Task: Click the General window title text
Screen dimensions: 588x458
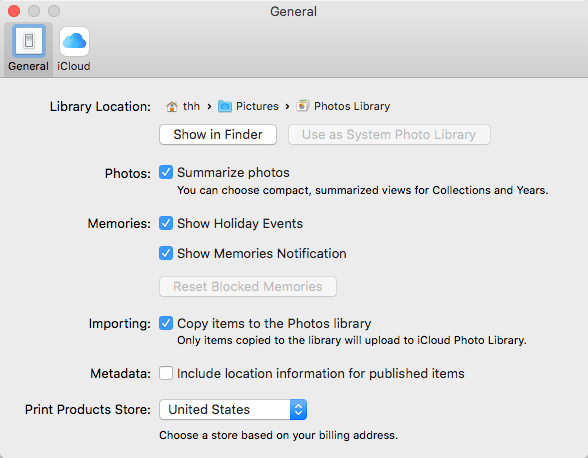Action: [293, 12]
